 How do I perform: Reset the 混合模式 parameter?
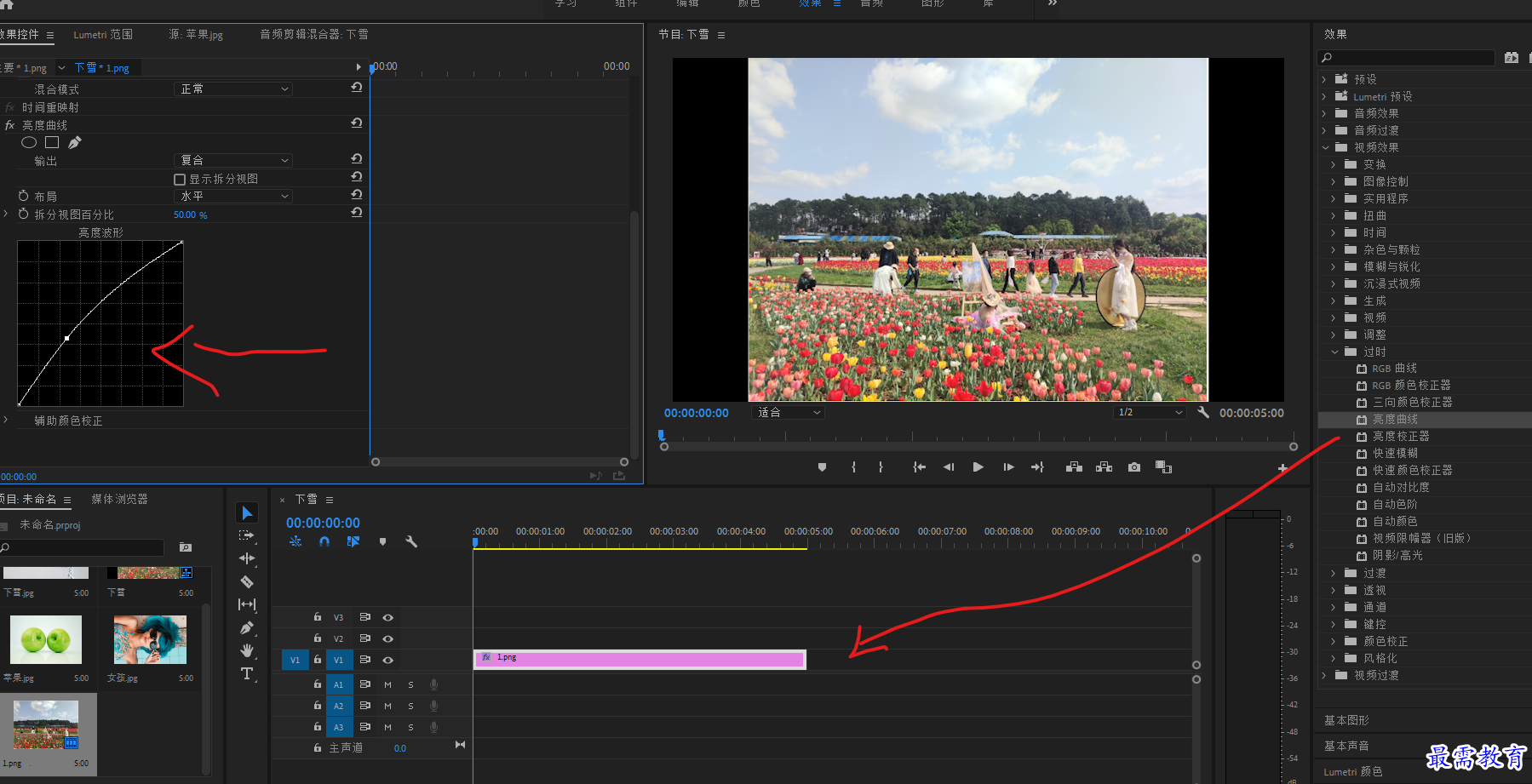coord(357,88)
